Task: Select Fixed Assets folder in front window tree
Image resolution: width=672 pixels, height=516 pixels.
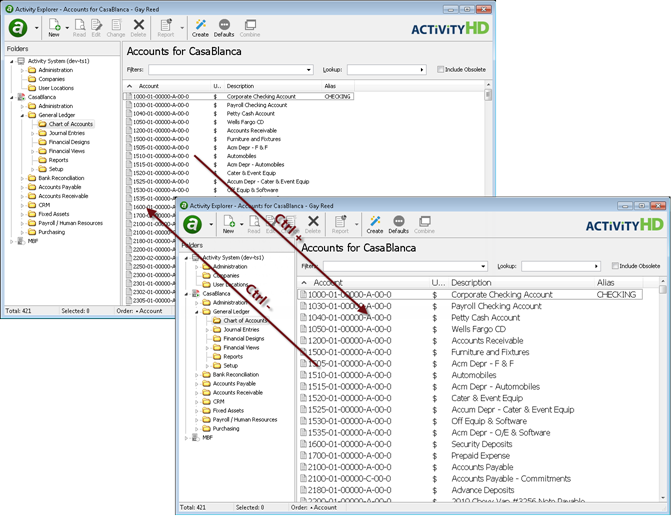Action: pos(221,411)
